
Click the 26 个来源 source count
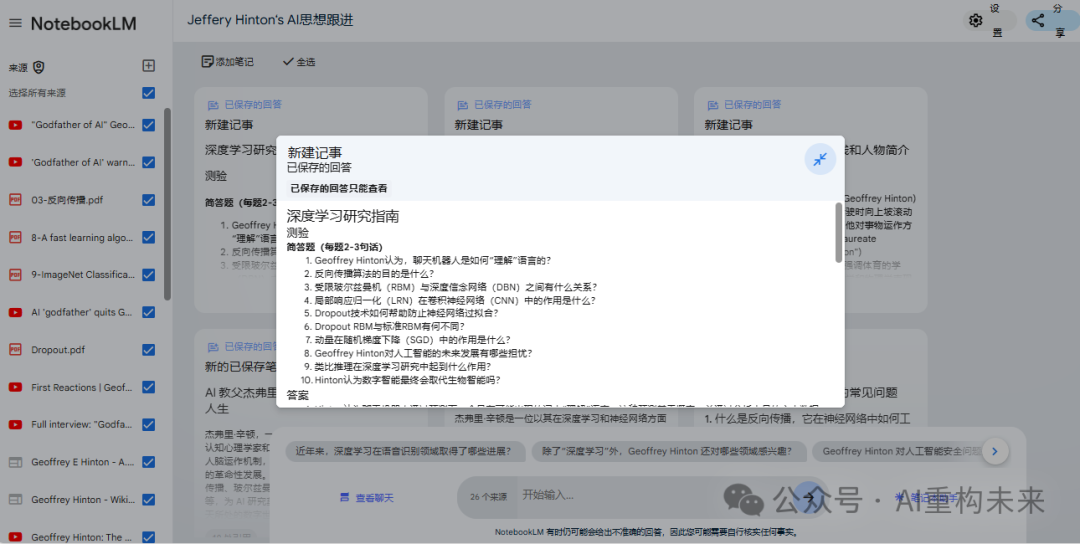(488, 496)
